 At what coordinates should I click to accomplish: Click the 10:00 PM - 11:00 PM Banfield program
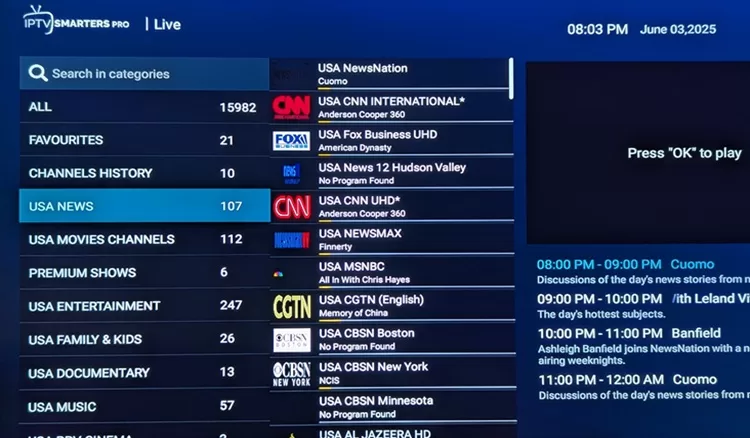[x=643, y=346]
